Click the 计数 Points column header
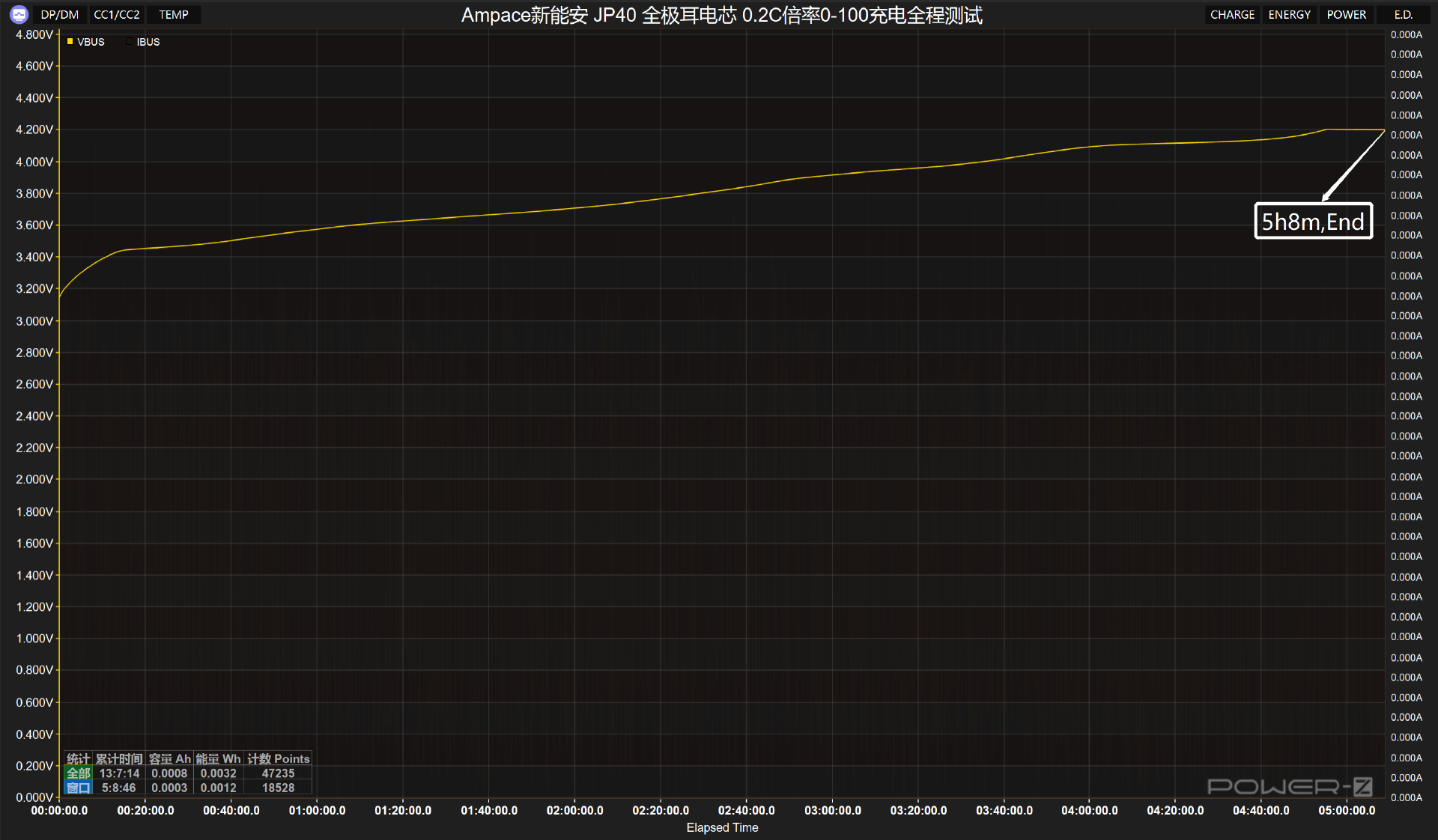Viewport: 1438px width, 840px height. click(278, 758)
